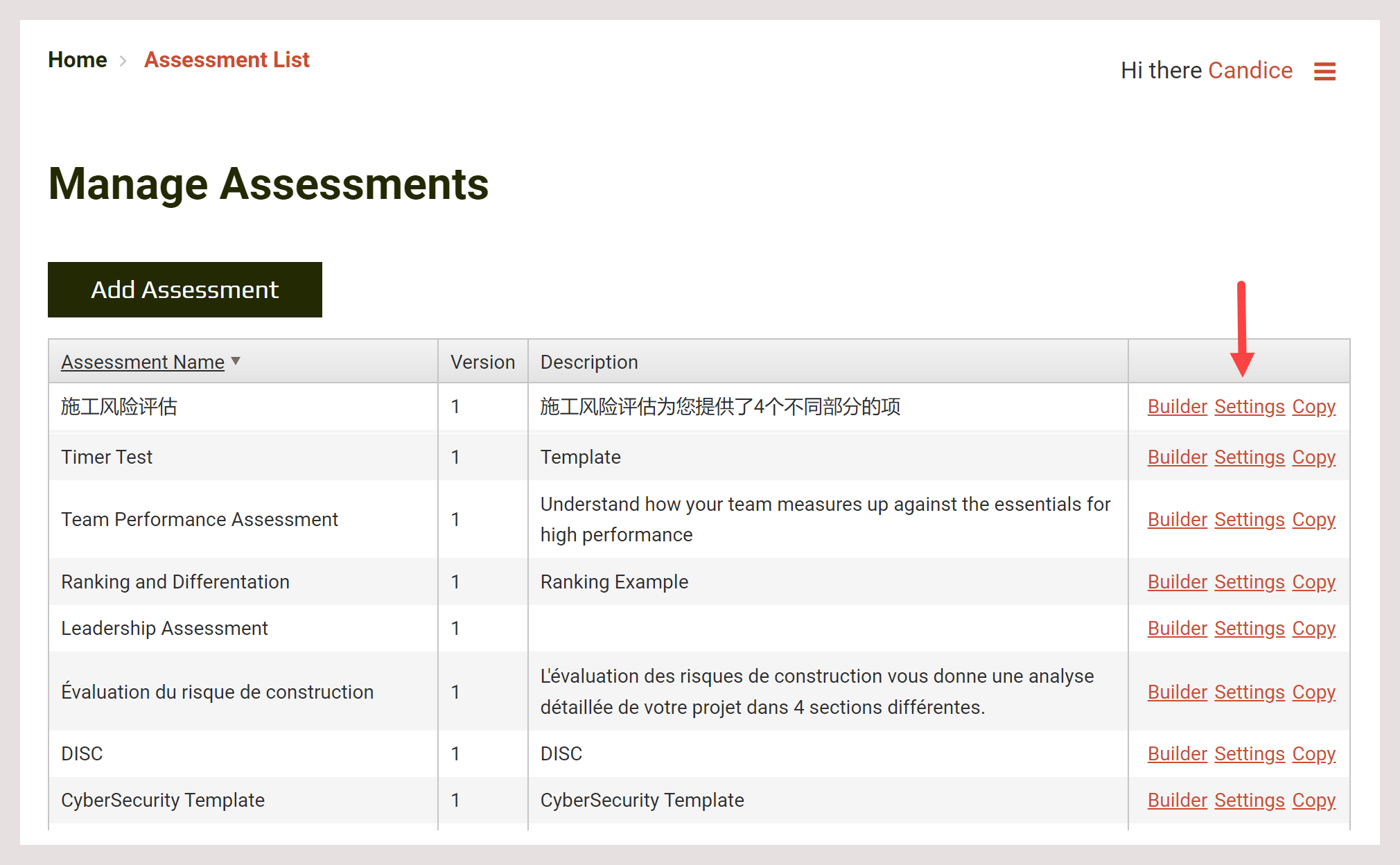
Task: Open Builder for Timer Test
Action: click(x=1176, y=457)
